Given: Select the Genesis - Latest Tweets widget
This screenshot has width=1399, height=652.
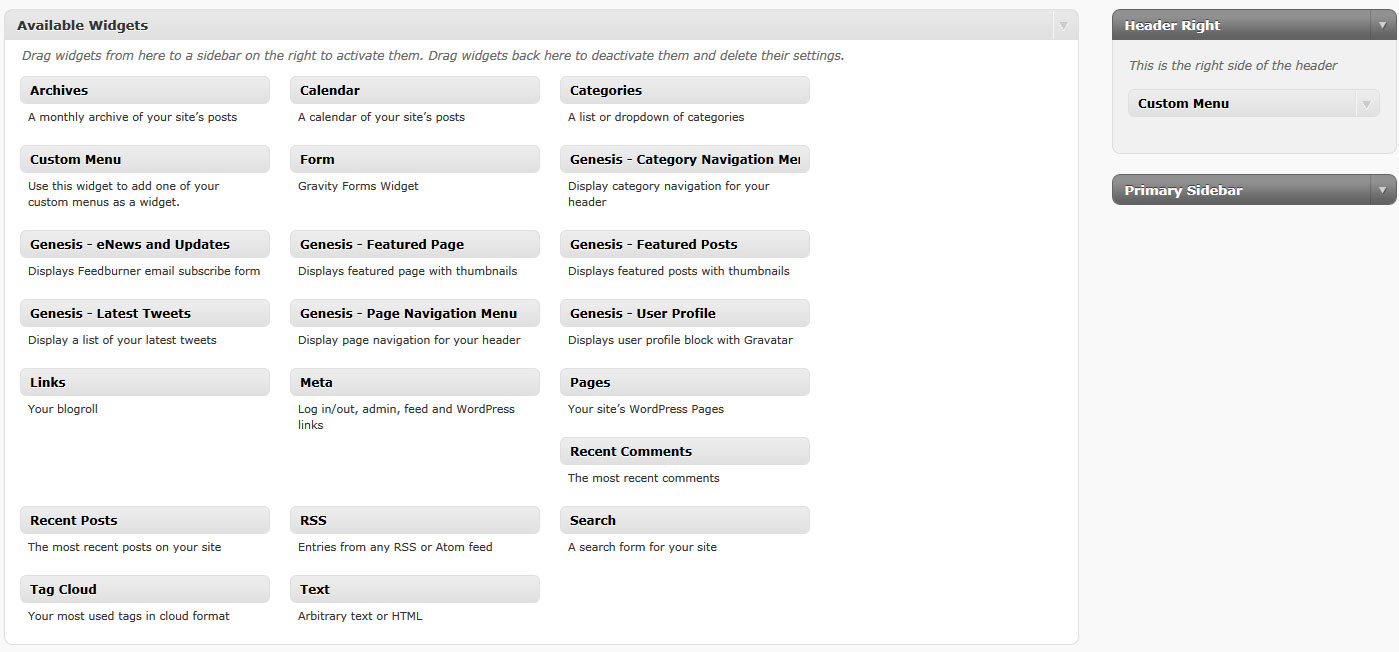Looking at the screenshot, I should (x=144, y=313).
